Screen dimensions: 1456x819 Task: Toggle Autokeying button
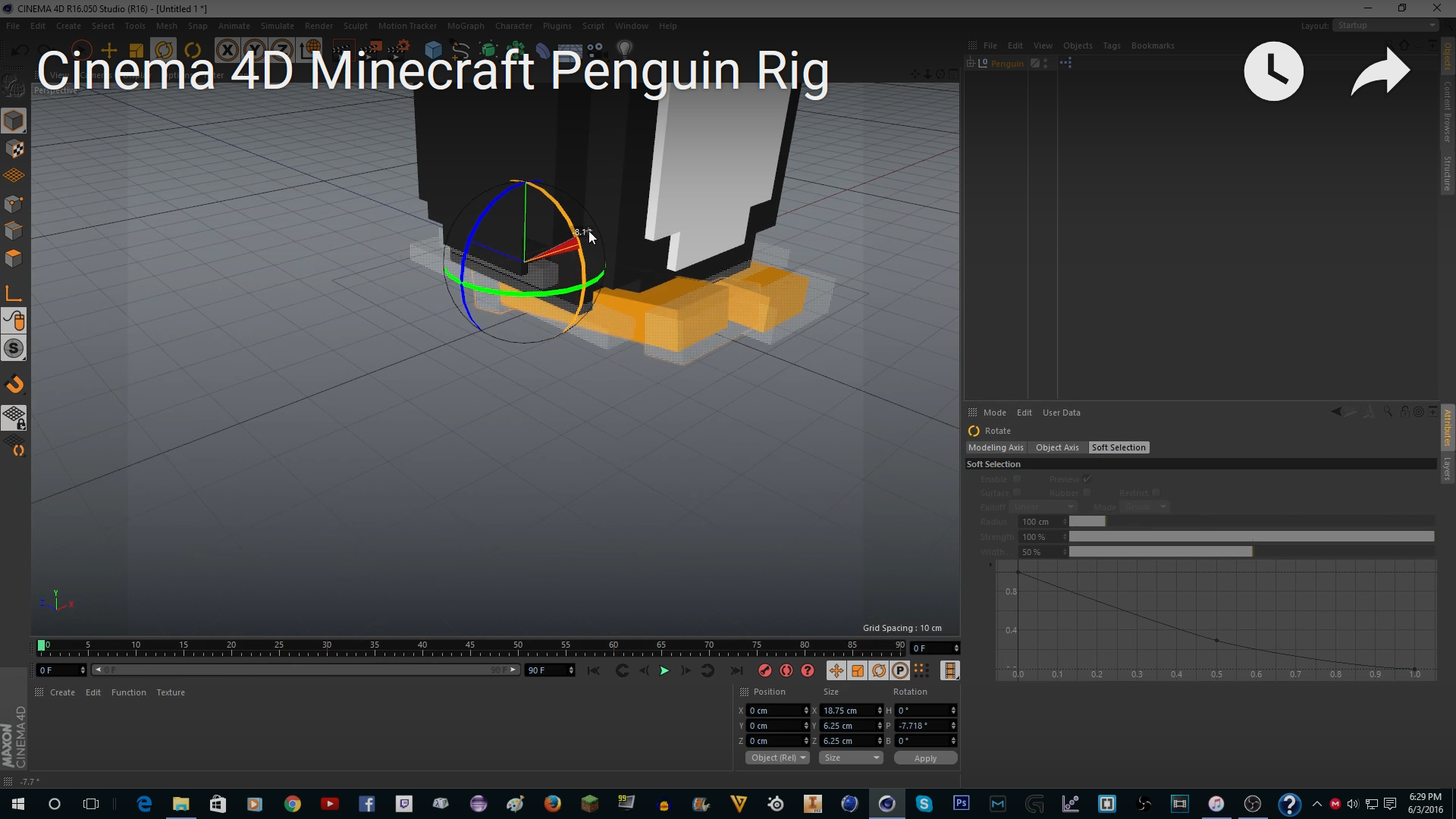pos(786,670)
